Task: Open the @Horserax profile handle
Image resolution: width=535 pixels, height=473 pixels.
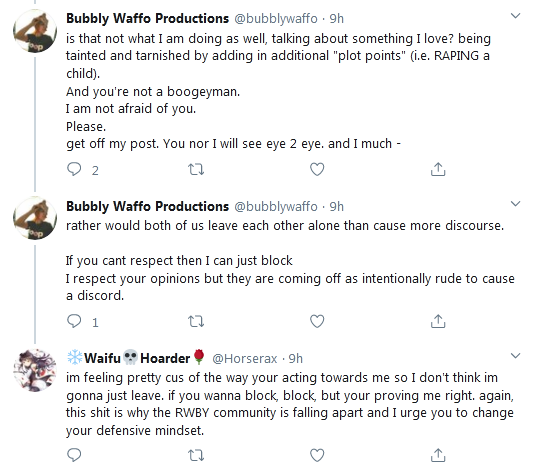Action: [245, 358]
